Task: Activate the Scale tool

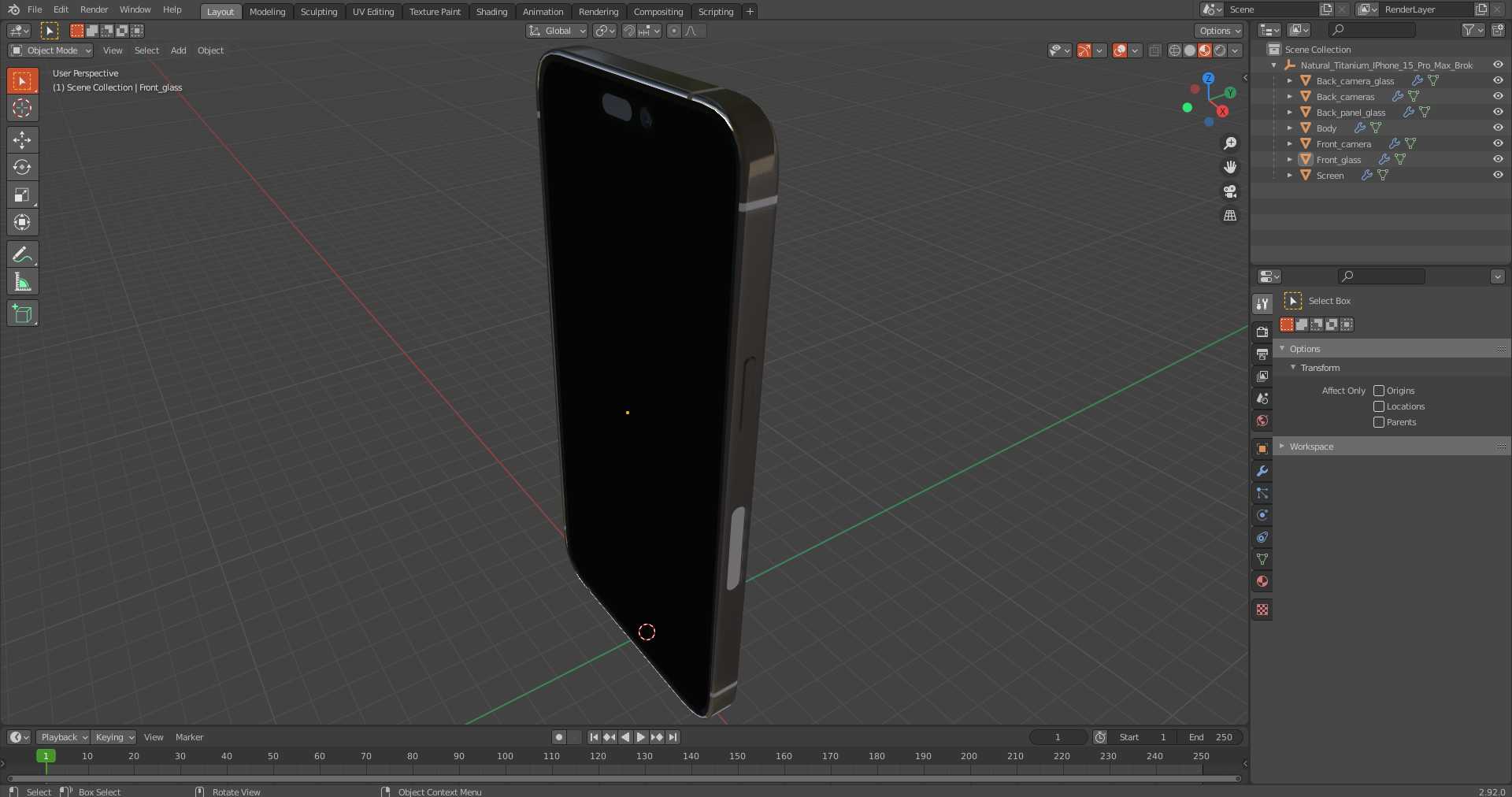Action: [x=22, y=195]
